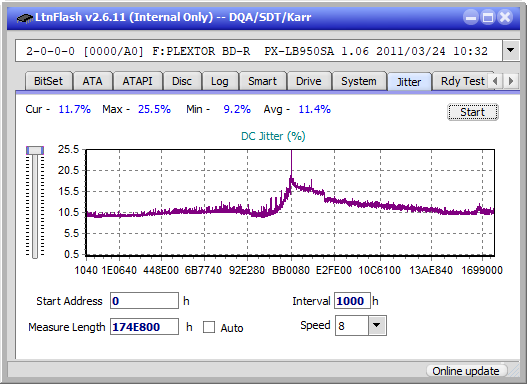Click the vertical scale slider handle
Screen dimensions: 527x384
[35, 150]
